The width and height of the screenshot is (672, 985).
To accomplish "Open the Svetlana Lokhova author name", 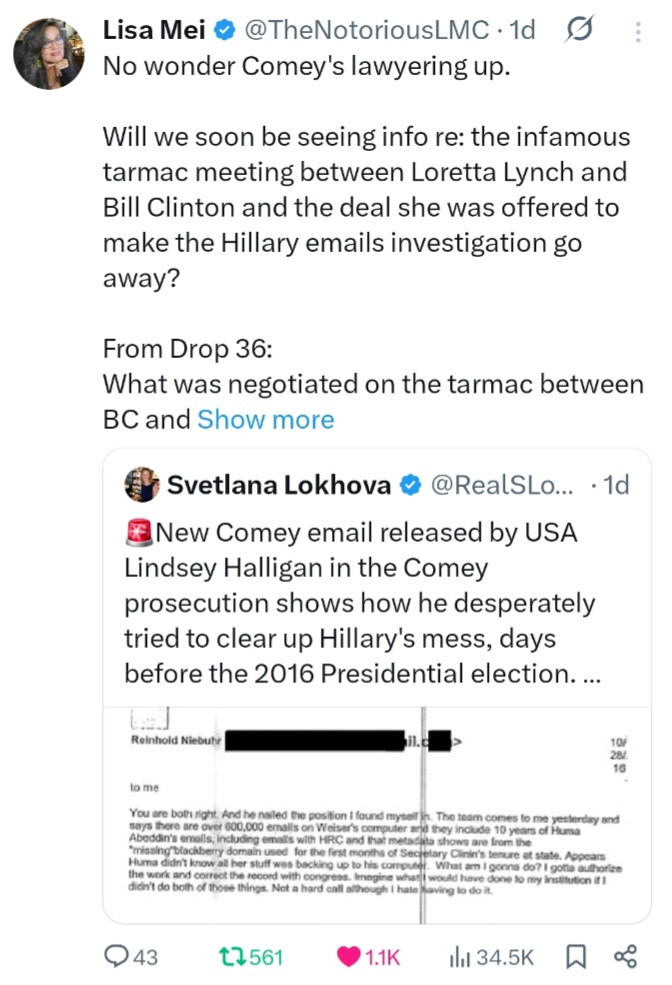I will coord(279,486).
